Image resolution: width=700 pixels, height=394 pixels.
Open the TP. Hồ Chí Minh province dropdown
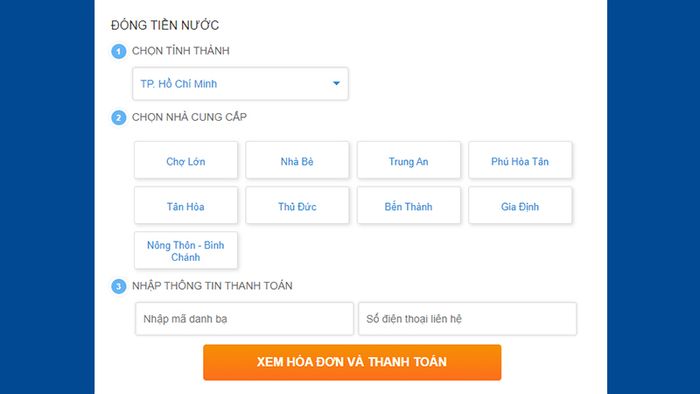[x=240, y=83]
